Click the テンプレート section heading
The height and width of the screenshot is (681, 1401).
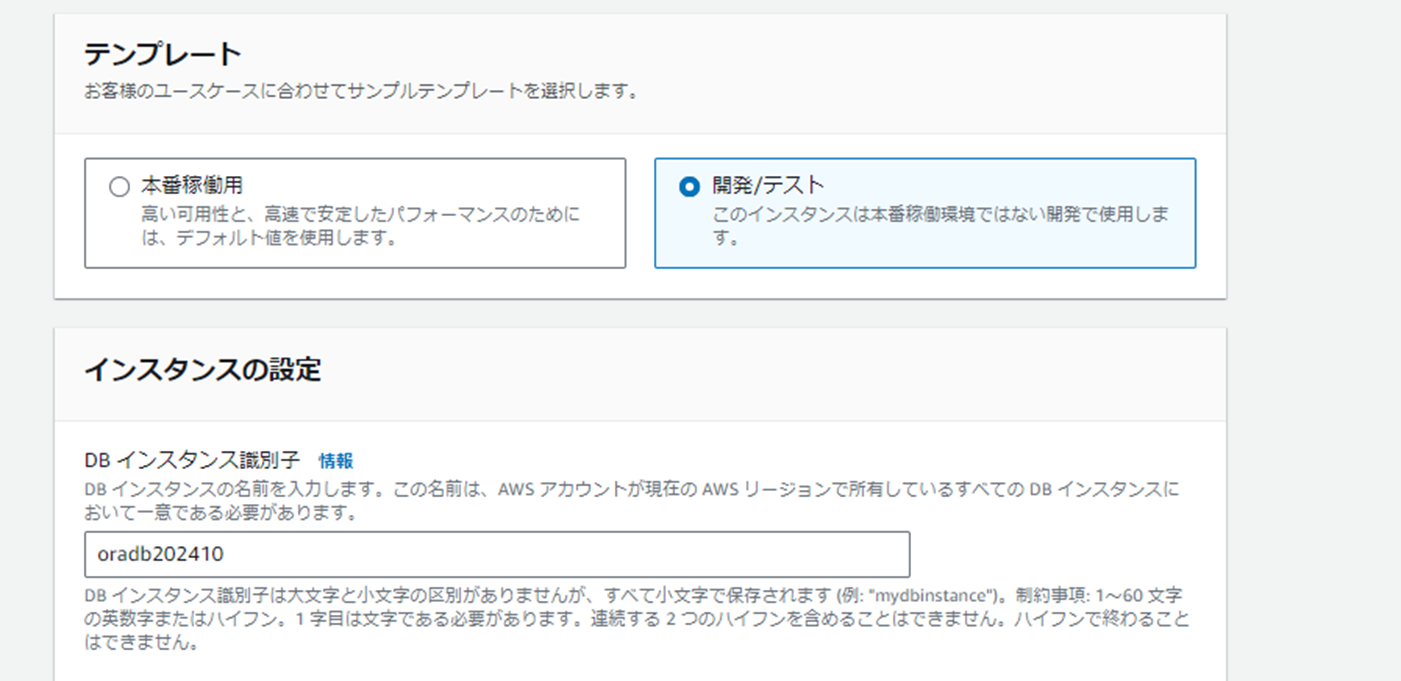click(x=163, y=54)
